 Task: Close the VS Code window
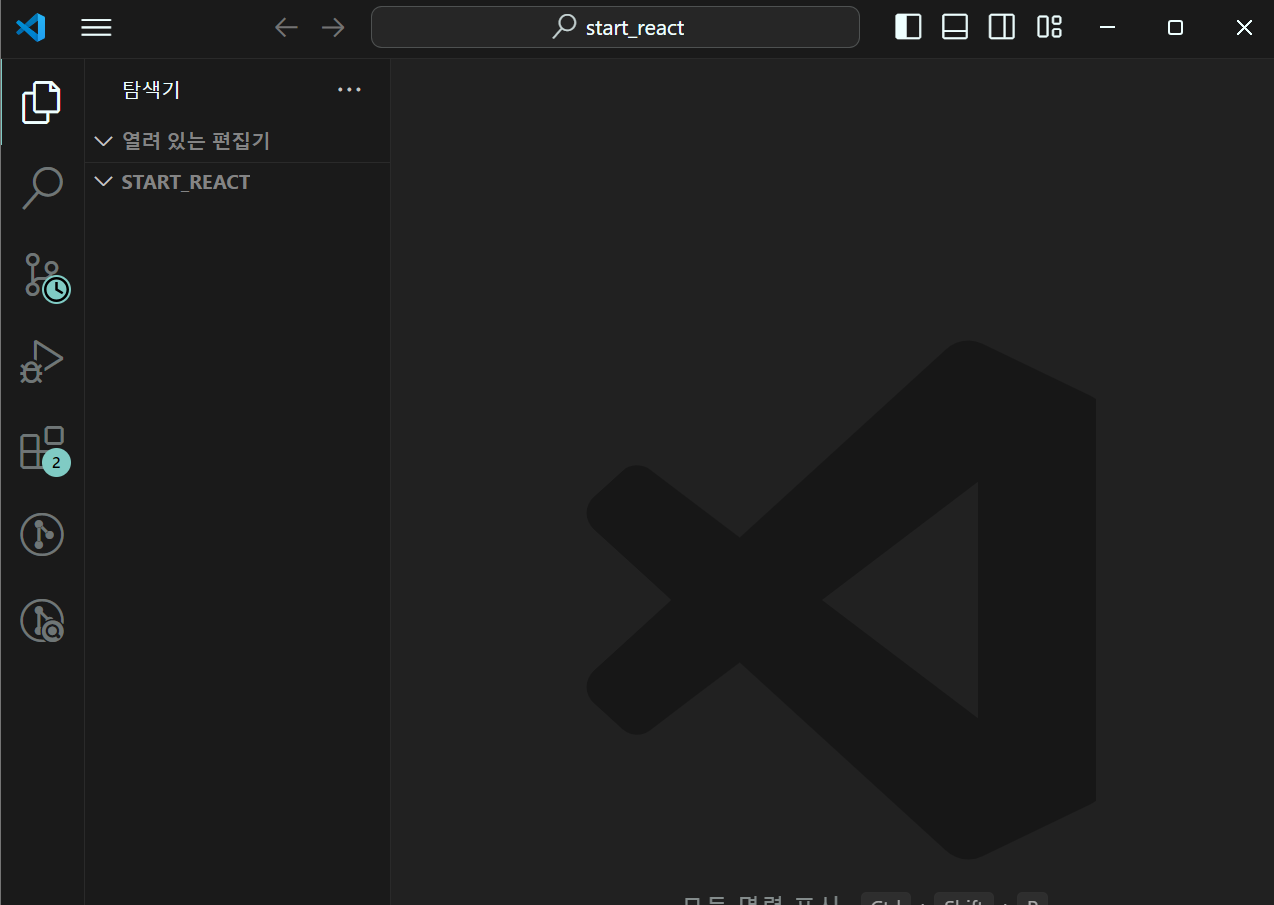click(1244, 28)
